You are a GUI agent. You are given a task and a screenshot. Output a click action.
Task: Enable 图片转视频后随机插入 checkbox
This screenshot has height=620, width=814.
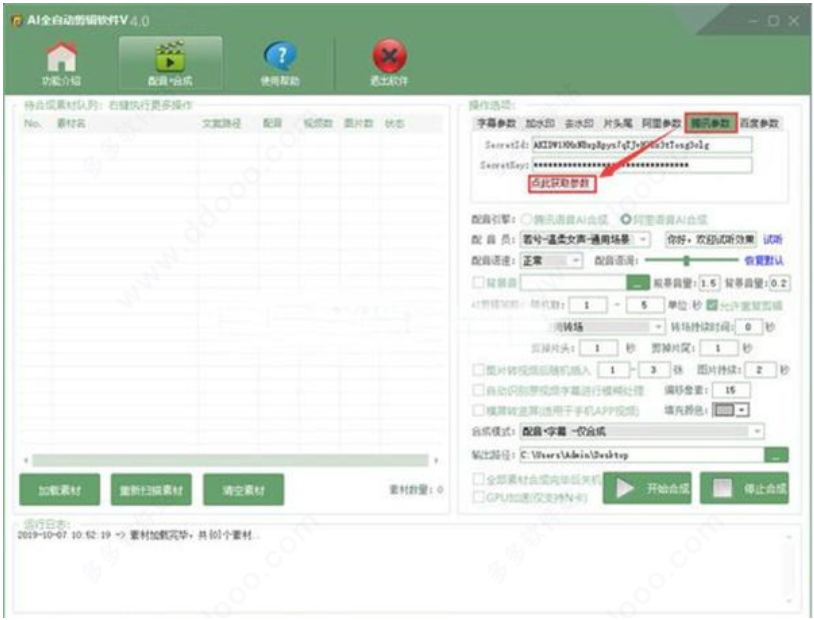pyautogui.click(x=478, y=370)
